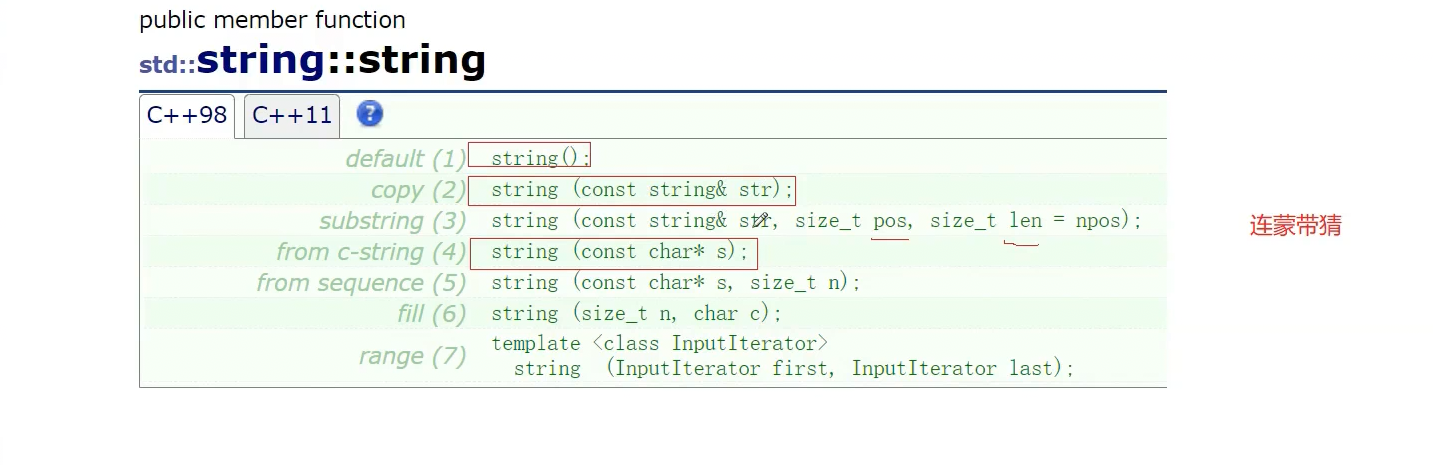Click the 'string::string' page title
The width and height of the screenshot is (1433, 465).
pyautogui.click(x=341, y=61)
